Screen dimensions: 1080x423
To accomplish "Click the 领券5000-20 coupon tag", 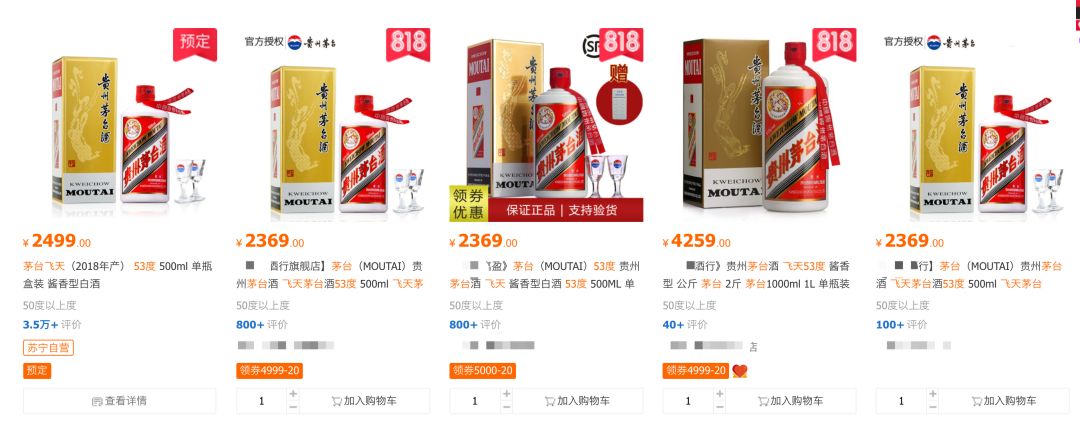I will click(483, 371).
